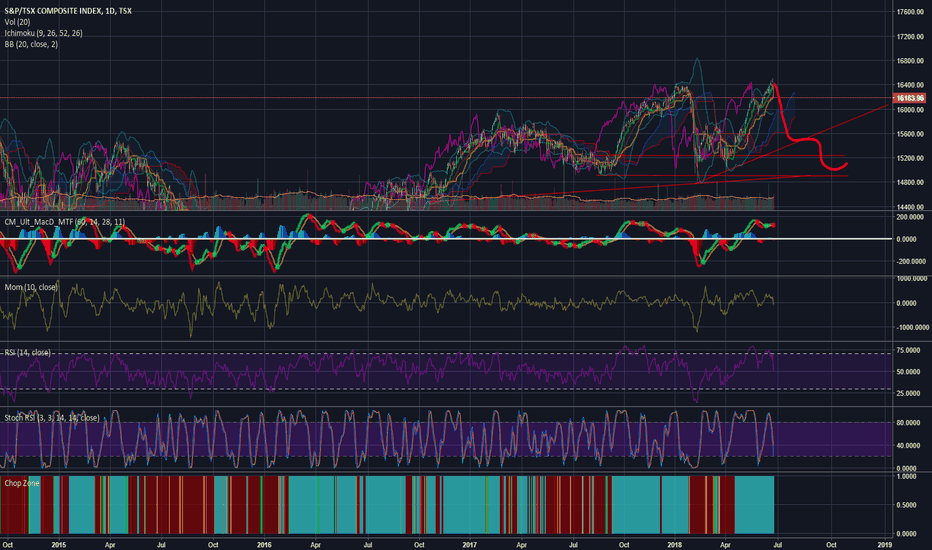Click the Stoch RSI 40.0000 scale value
This screenshot has width=932, height=550.
pyautogui.click(x=908, y=446)
